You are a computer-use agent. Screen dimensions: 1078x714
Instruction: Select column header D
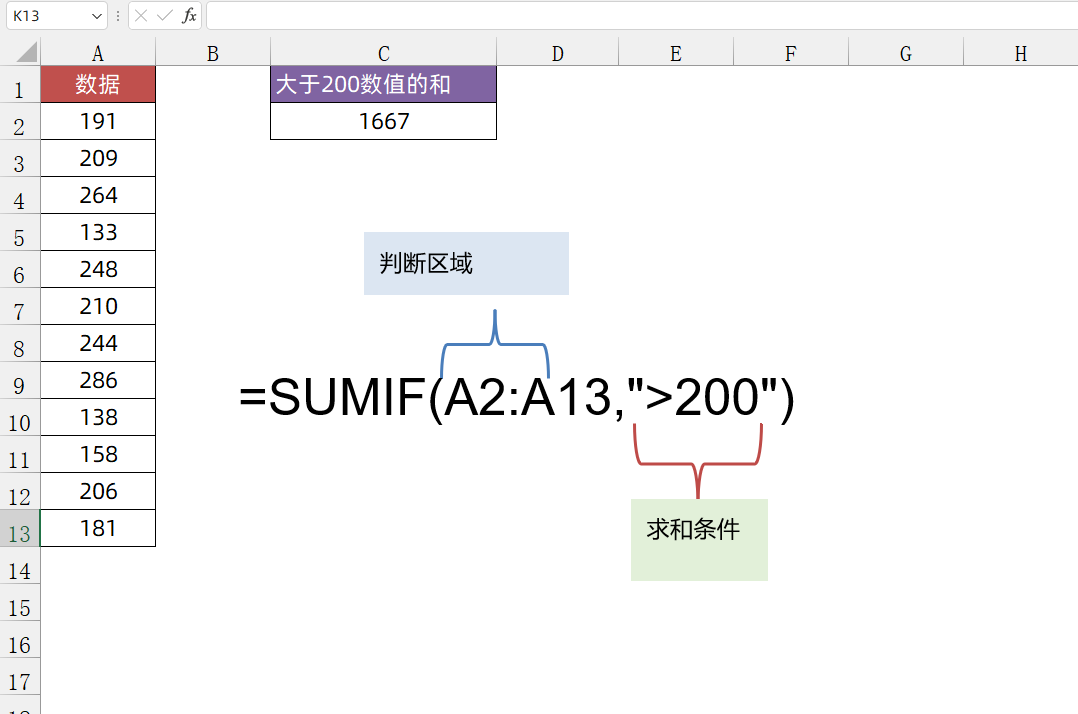pyautogui.click(x=557, y=52)
